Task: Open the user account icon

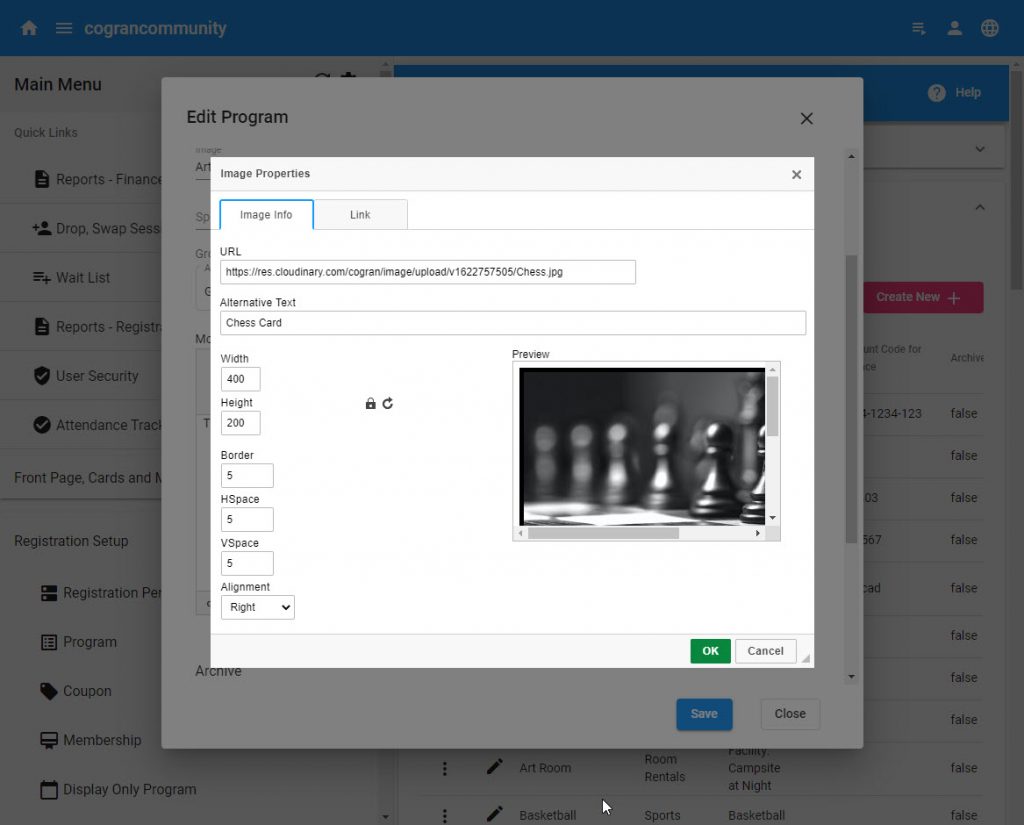Action: pos(954,28)
